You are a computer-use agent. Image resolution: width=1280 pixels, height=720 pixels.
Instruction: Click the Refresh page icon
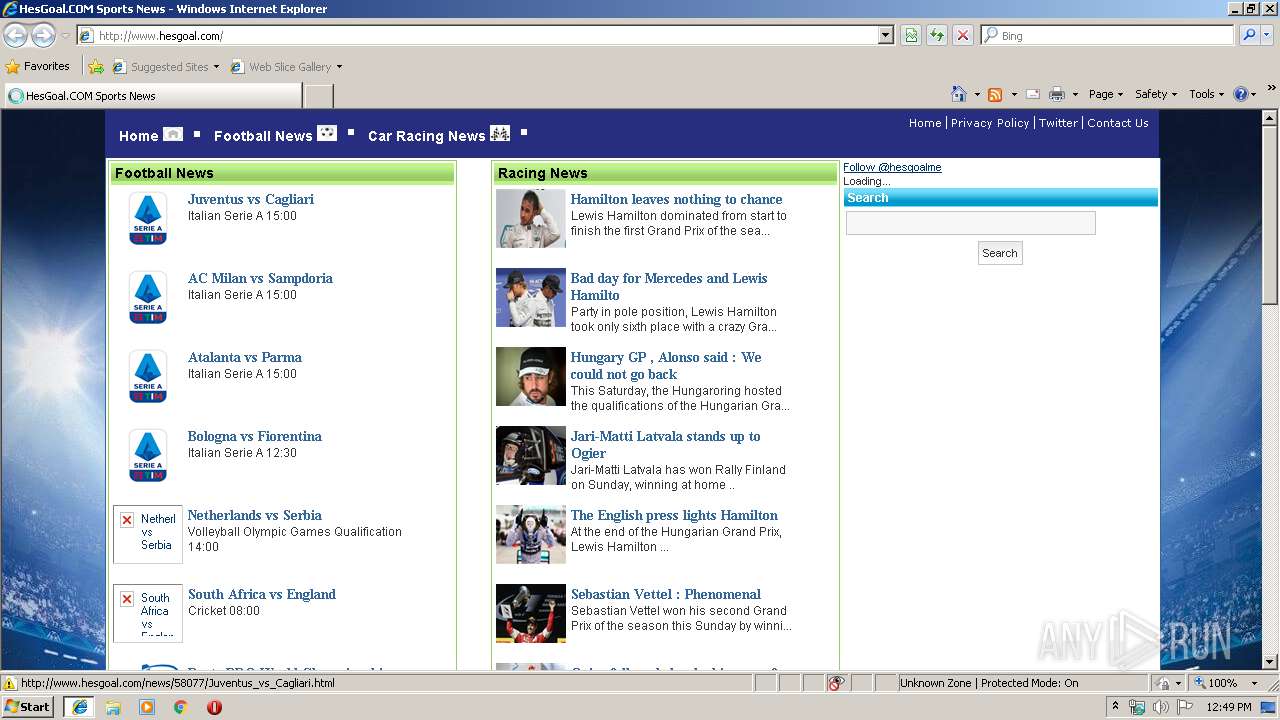(937, 35)
